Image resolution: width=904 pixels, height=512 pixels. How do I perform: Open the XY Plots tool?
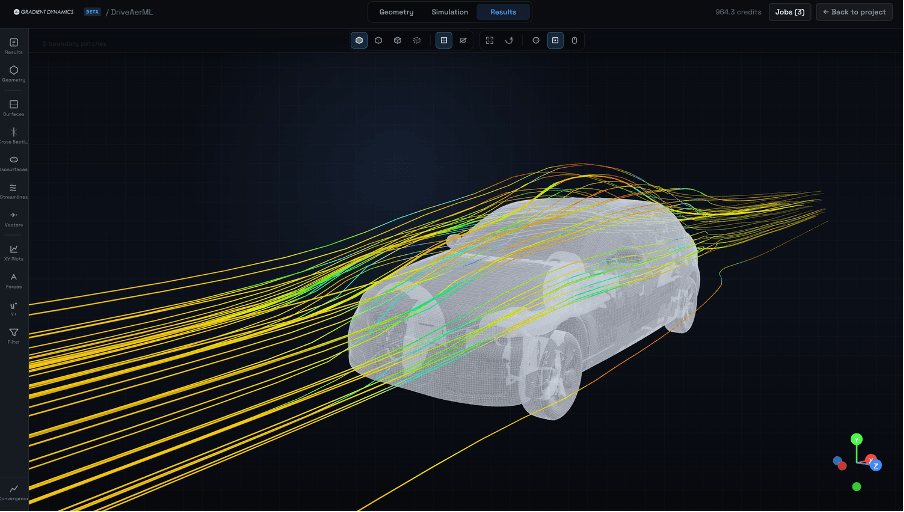pos(14,253)
